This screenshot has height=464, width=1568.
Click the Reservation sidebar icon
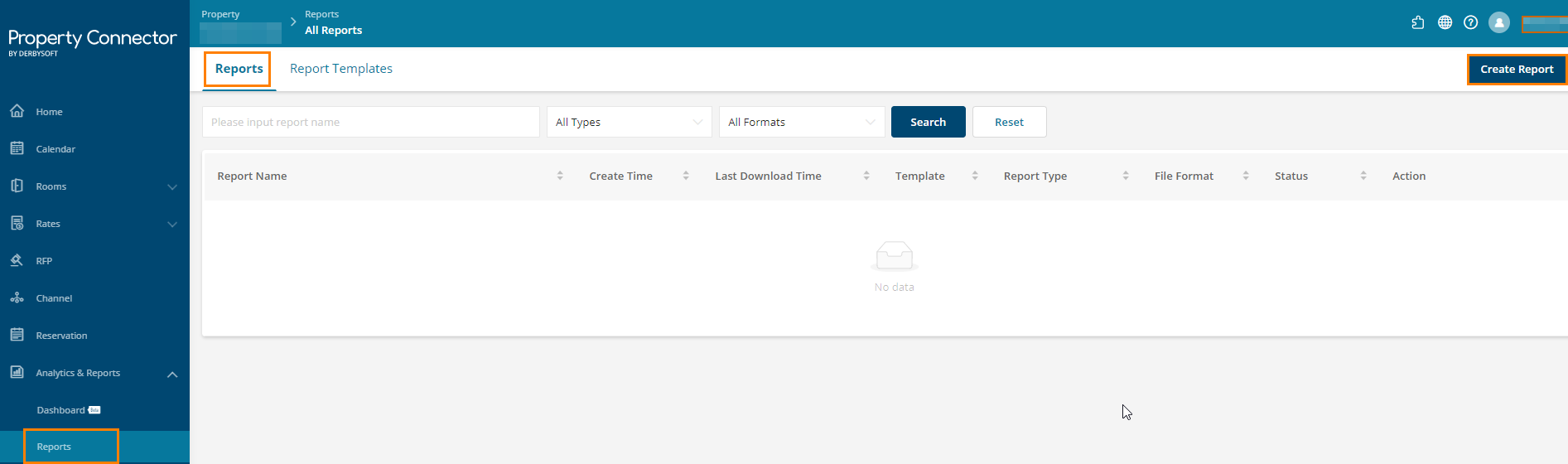pyautogui.click(x=17, y=335)
